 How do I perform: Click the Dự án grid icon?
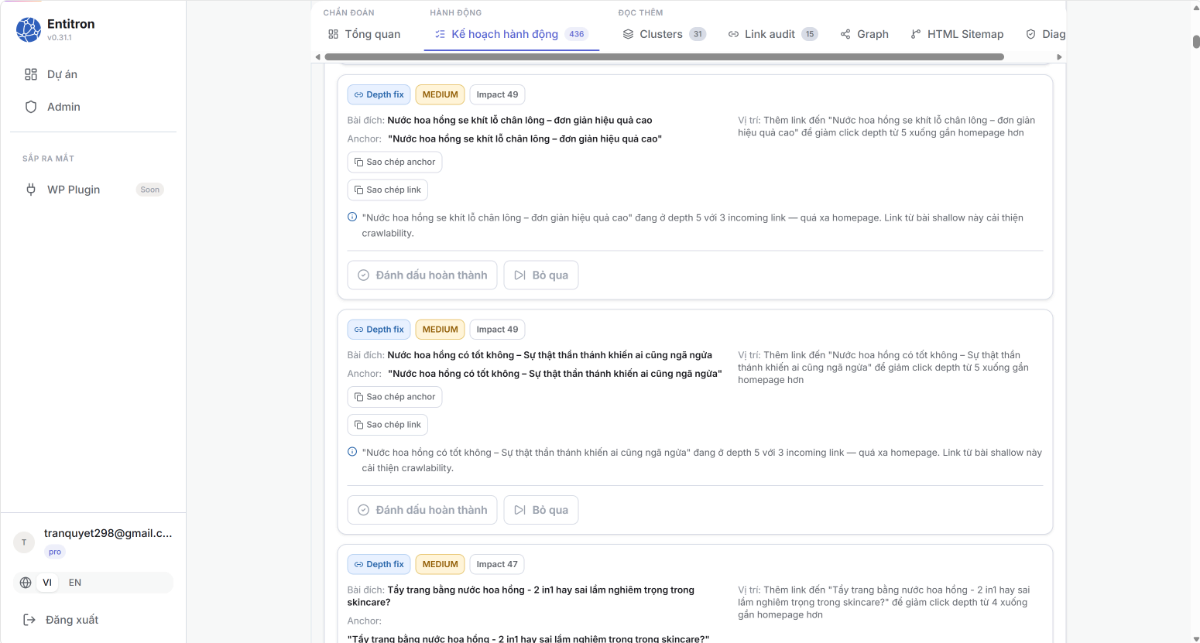30,74
